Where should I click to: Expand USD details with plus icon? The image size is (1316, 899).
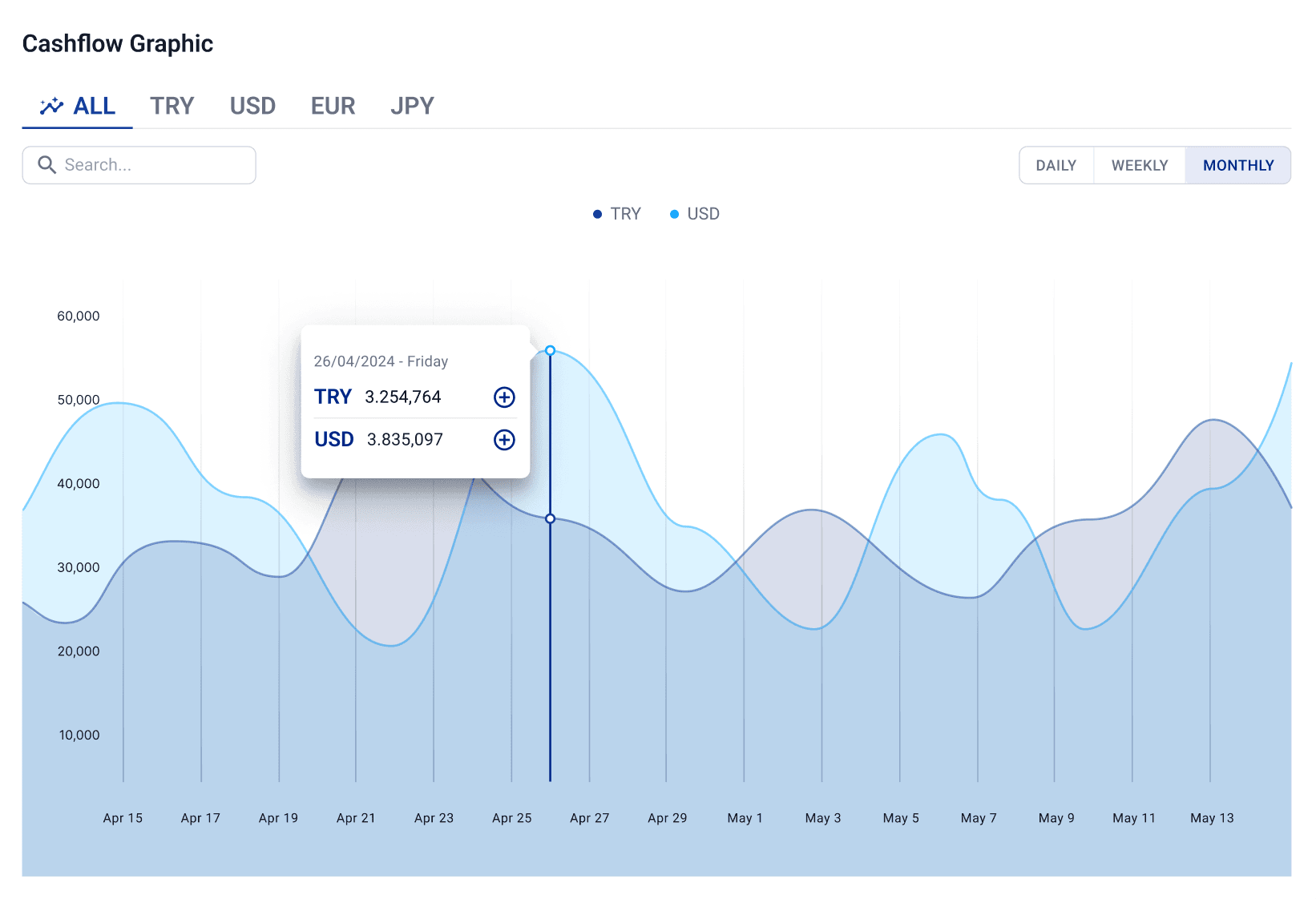504,440
